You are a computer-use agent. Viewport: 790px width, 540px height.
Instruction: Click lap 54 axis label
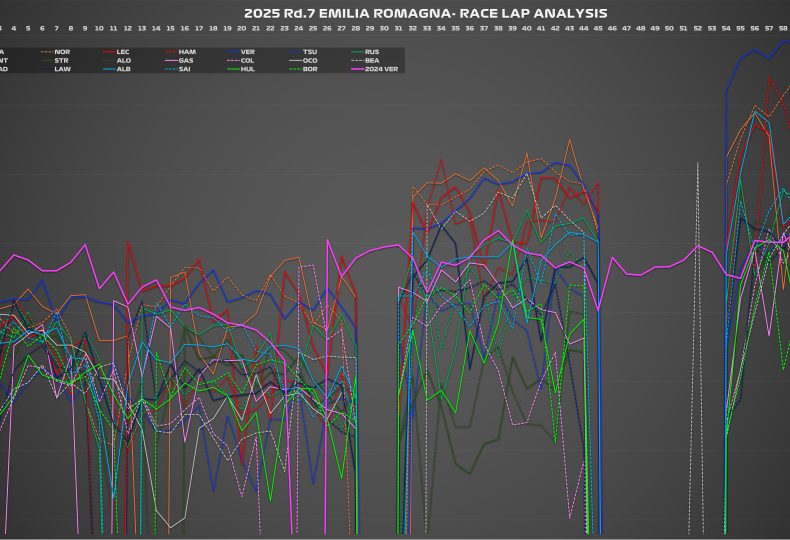point(726,29)
